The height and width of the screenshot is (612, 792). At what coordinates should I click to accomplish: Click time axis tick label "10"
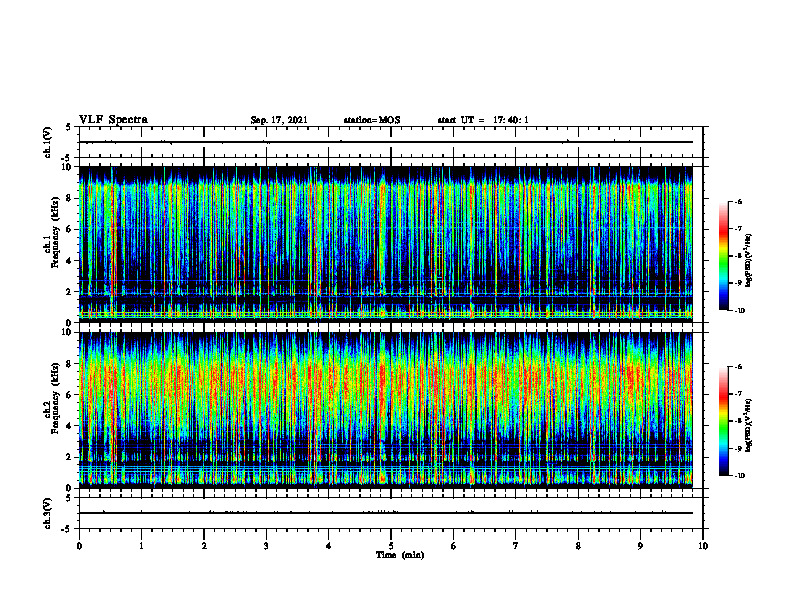pyautogui.click(x=703, y=546)
